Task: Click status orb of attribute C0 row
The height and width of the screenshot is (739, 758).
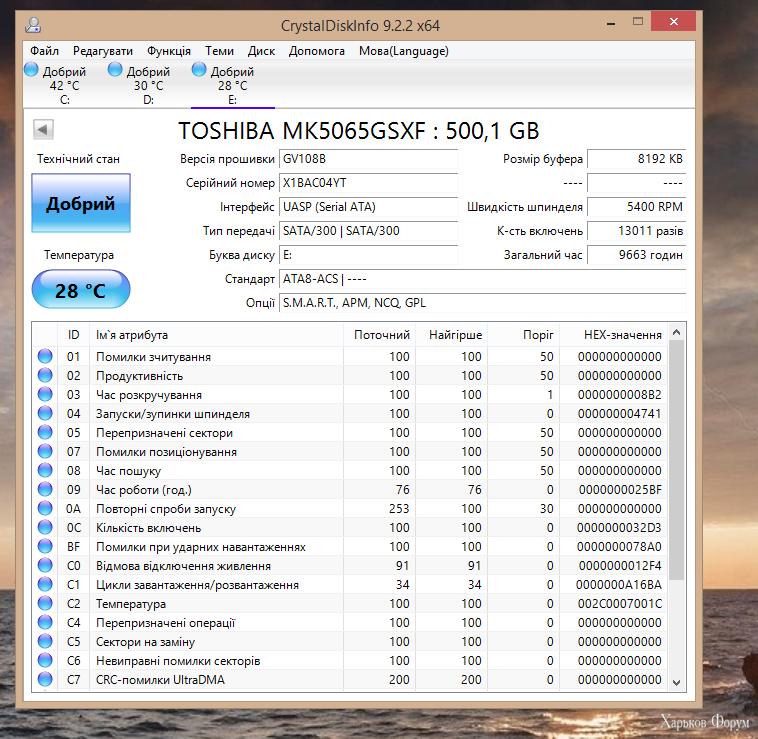Action: coord(45,565)
